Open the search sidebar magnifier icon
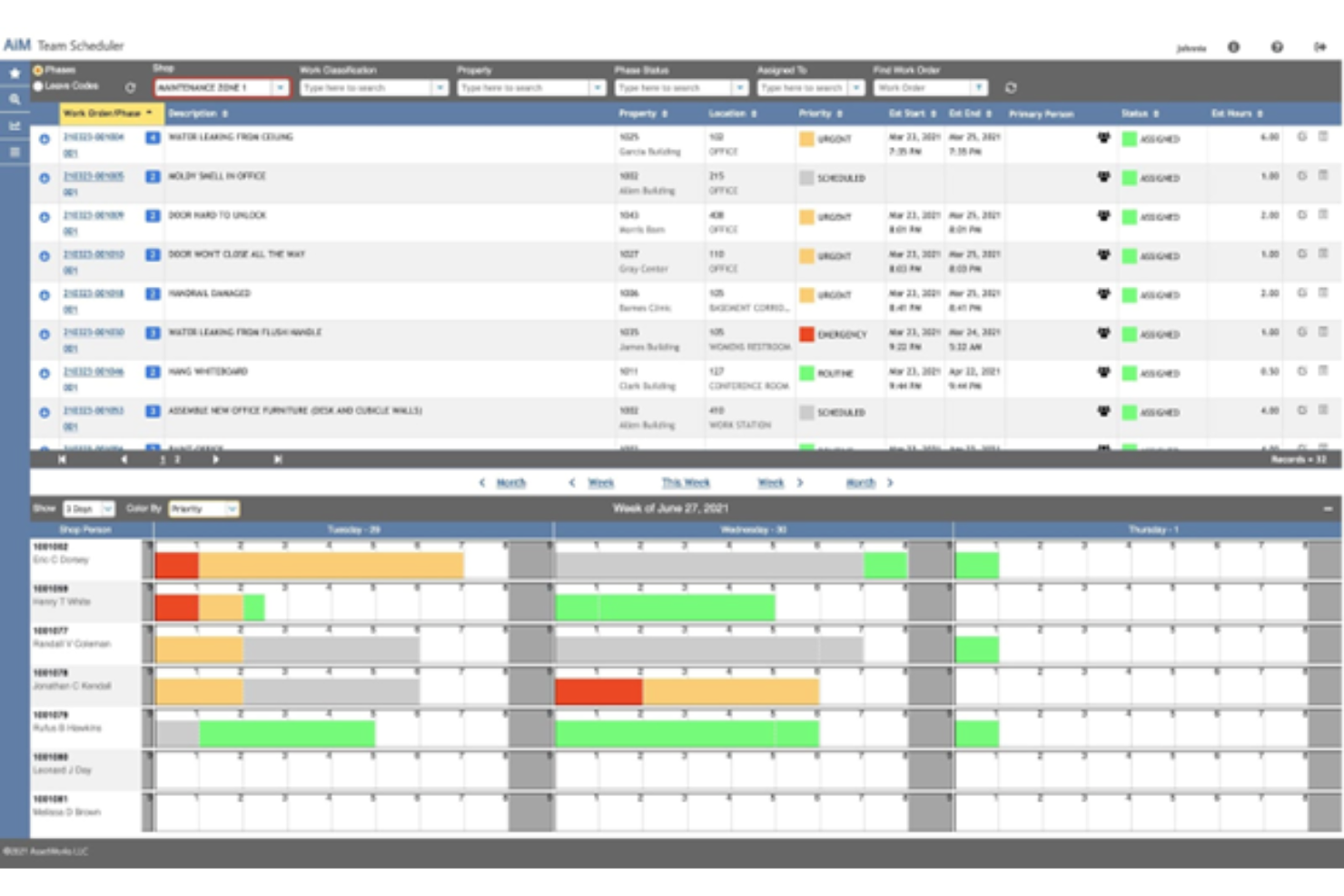The width and height of the screenshot is (1344, 896). (15, 99)
